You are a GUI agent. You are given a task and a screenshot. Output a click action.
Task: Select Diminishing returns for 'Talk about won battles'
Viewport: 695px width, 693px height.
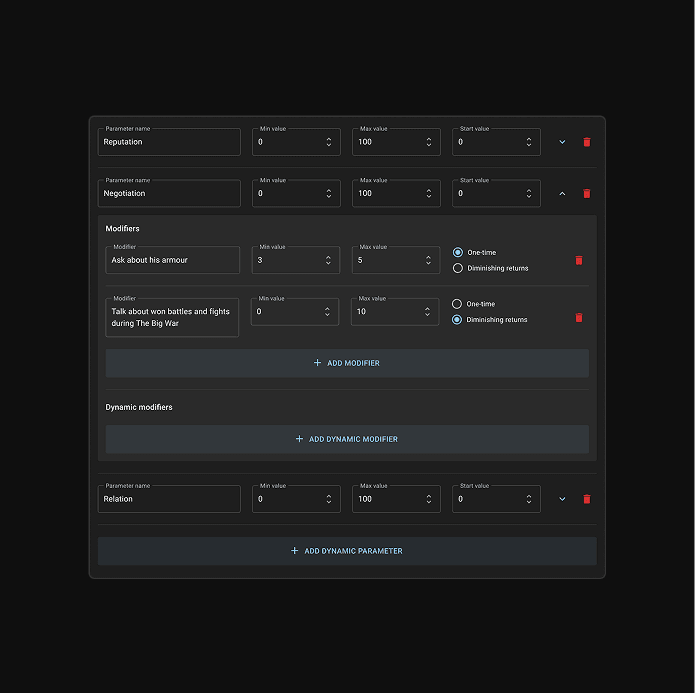point(458,320)
